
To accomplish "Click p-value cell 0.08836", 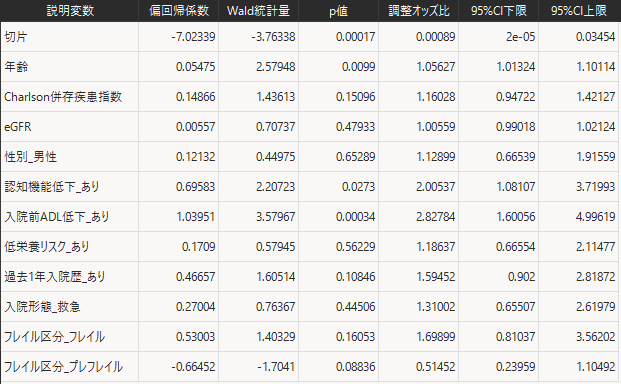I will point(339,367).
